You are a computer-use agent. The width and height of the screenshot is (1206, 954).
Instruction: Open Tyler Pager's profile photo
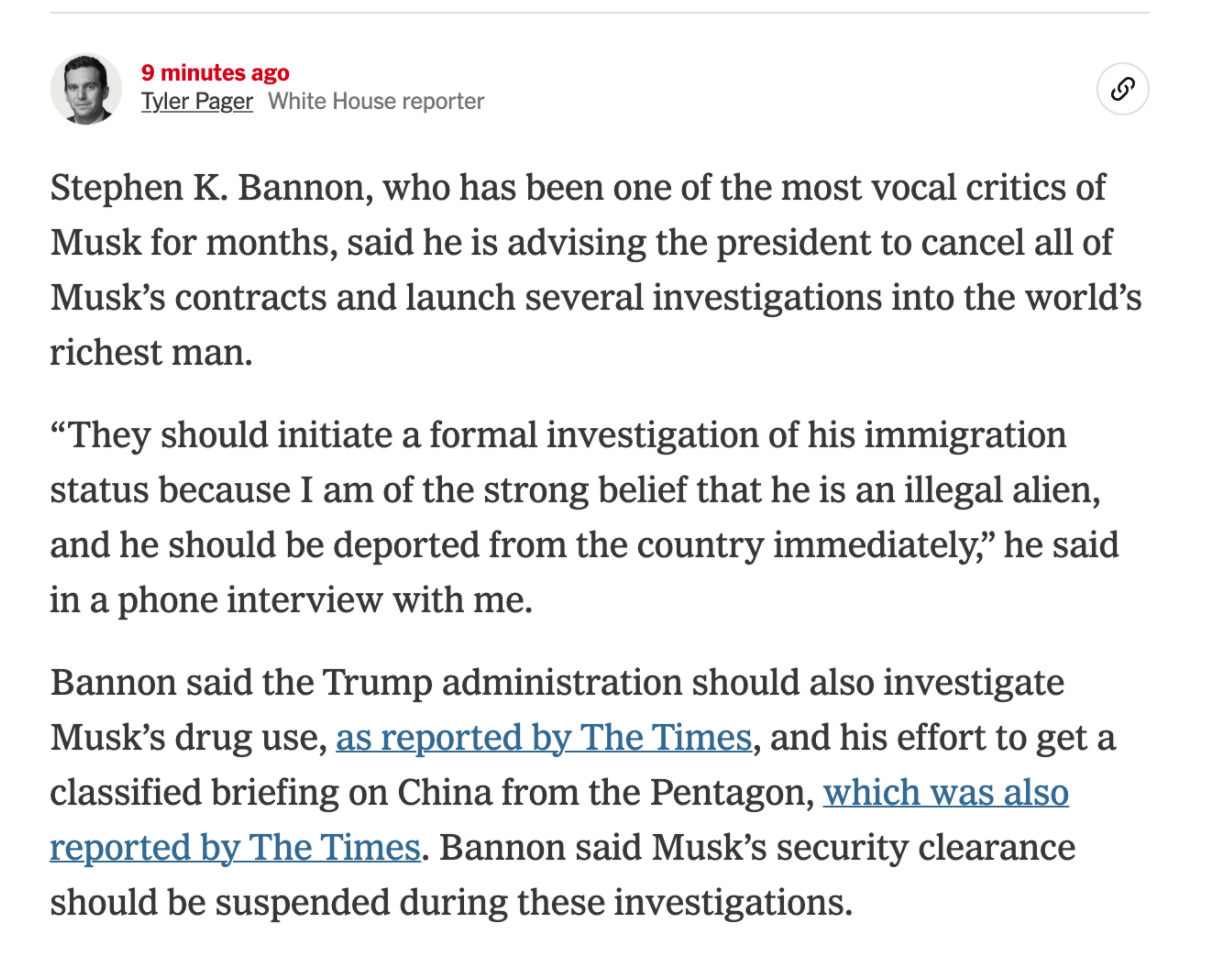click(x=86, y=89)
